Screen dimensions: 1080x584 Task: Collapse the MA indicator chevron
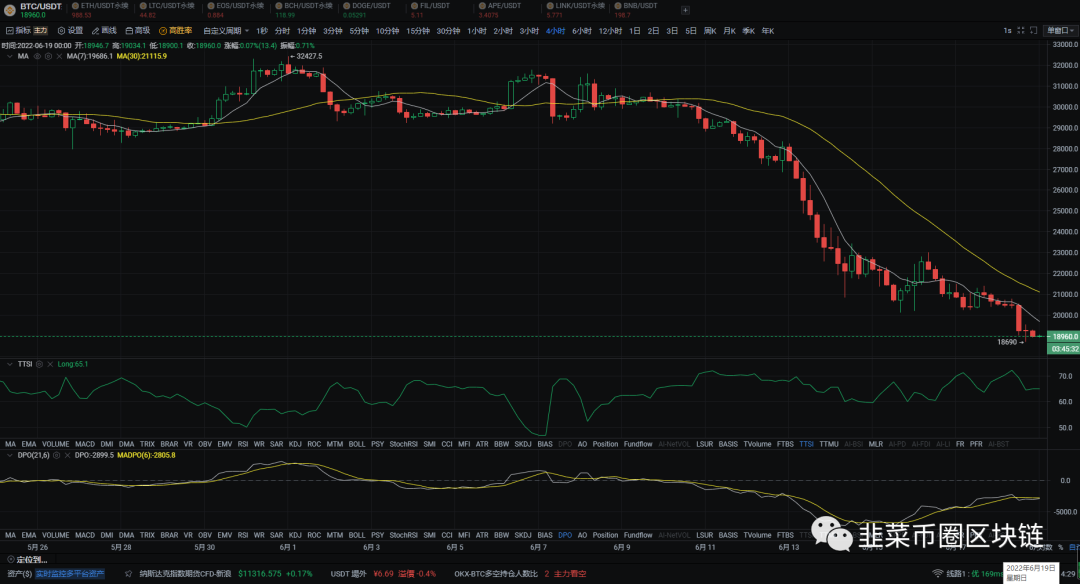tap(9, 56)
